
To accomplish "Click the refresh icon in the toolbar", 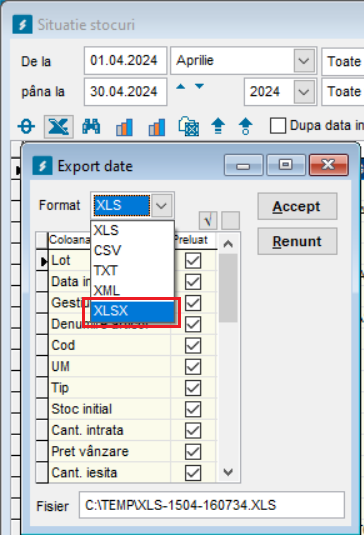I will click(x=26, y=127).
